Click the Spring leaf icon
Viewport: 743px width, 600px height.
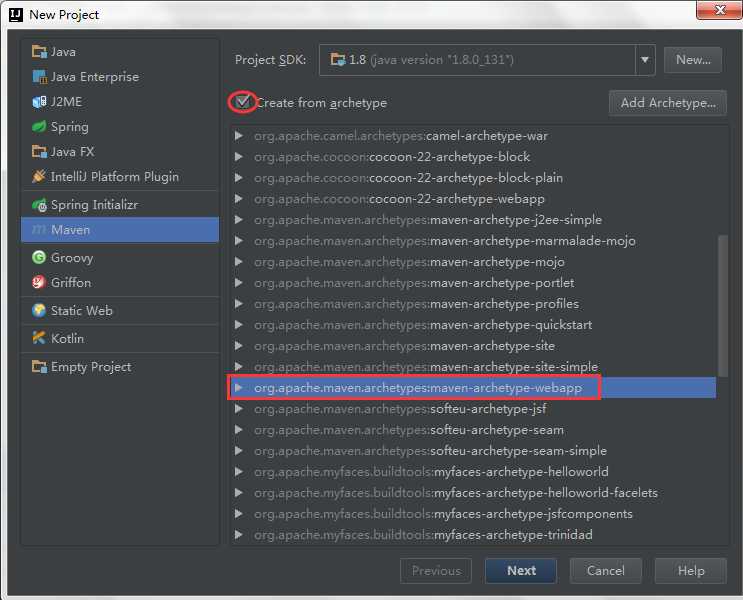point(39,127)
